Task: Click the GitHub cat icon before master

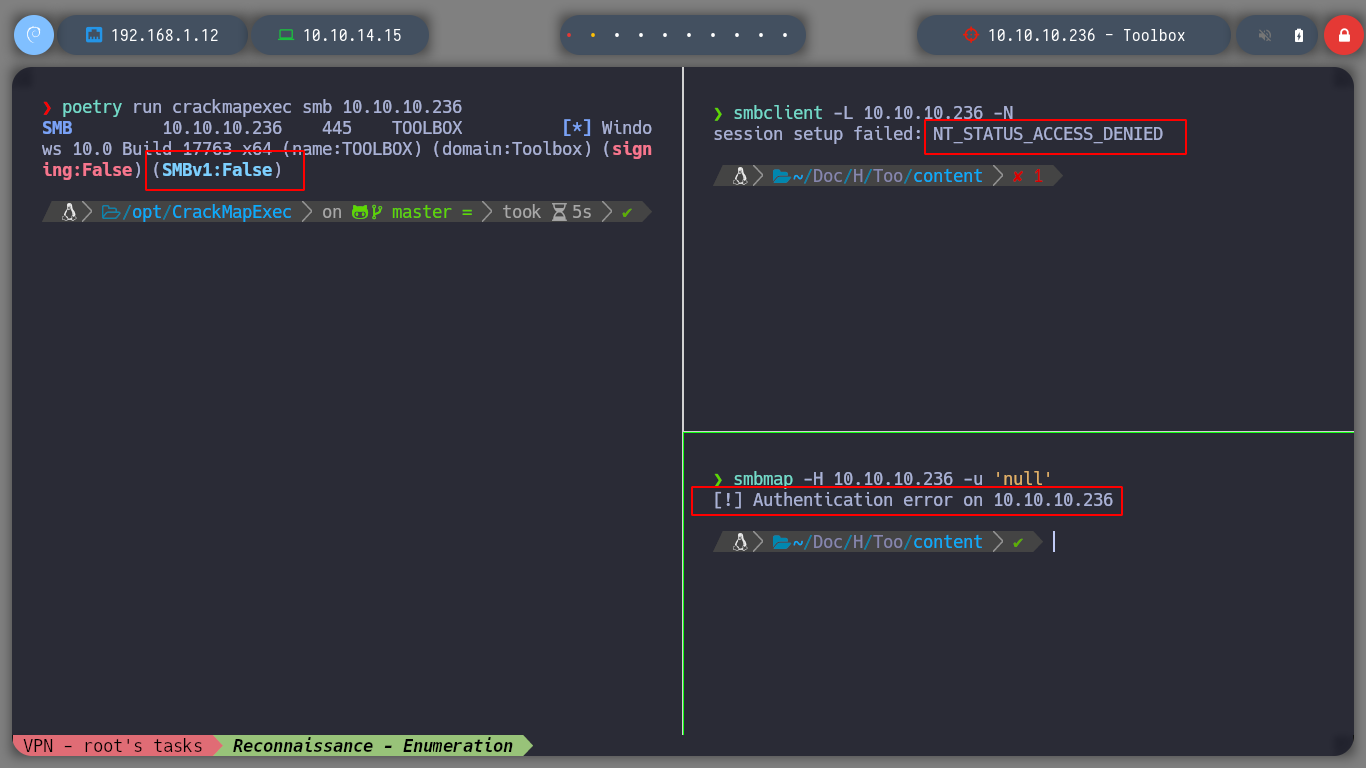Action: 361,212
